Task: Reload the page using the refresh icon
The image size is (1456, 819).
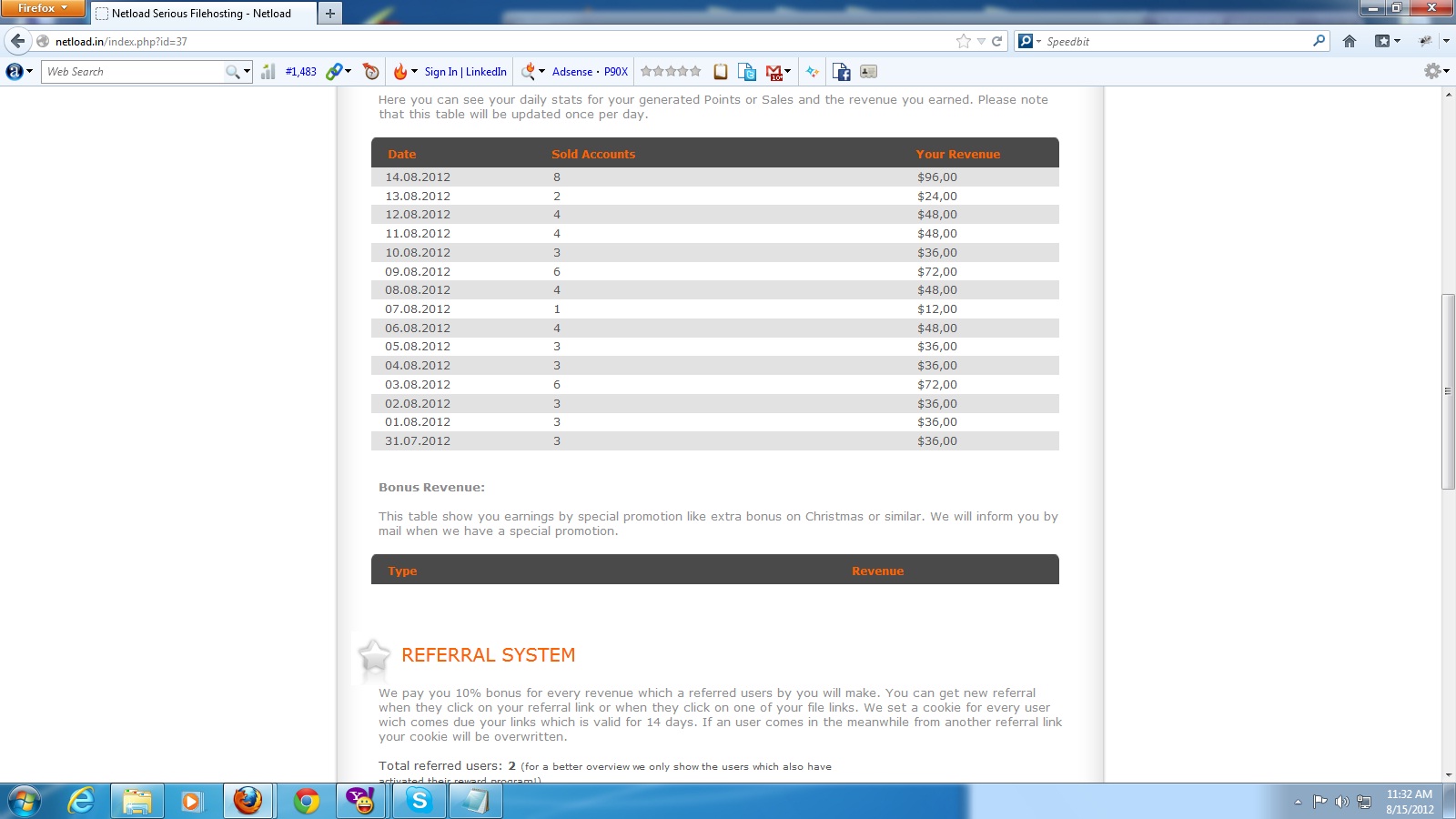Action: pyautogui.click(x=997, y=41)
